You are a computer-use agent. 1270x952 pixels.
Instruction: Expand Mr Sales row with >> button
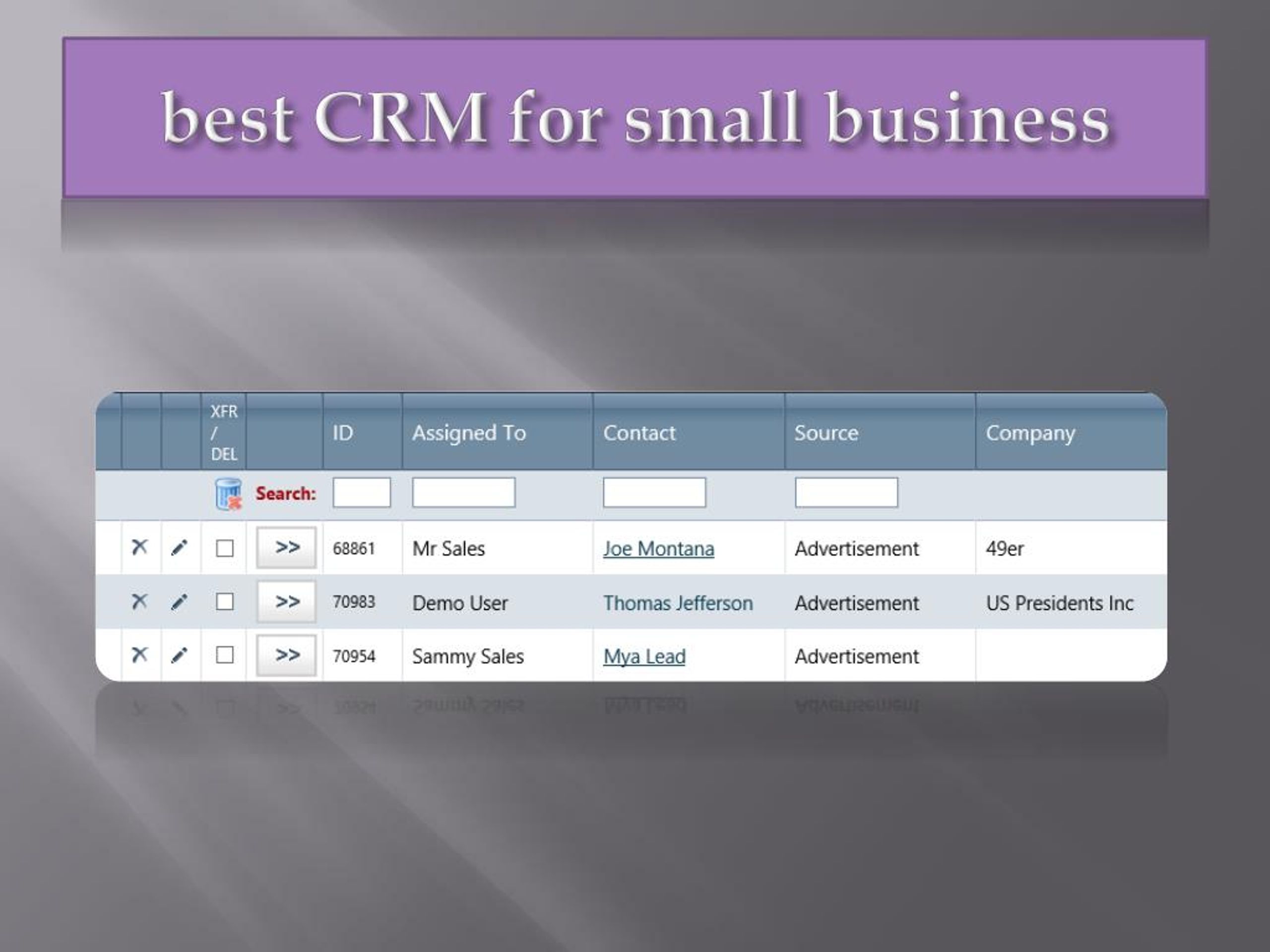click(x=287, y=547)
